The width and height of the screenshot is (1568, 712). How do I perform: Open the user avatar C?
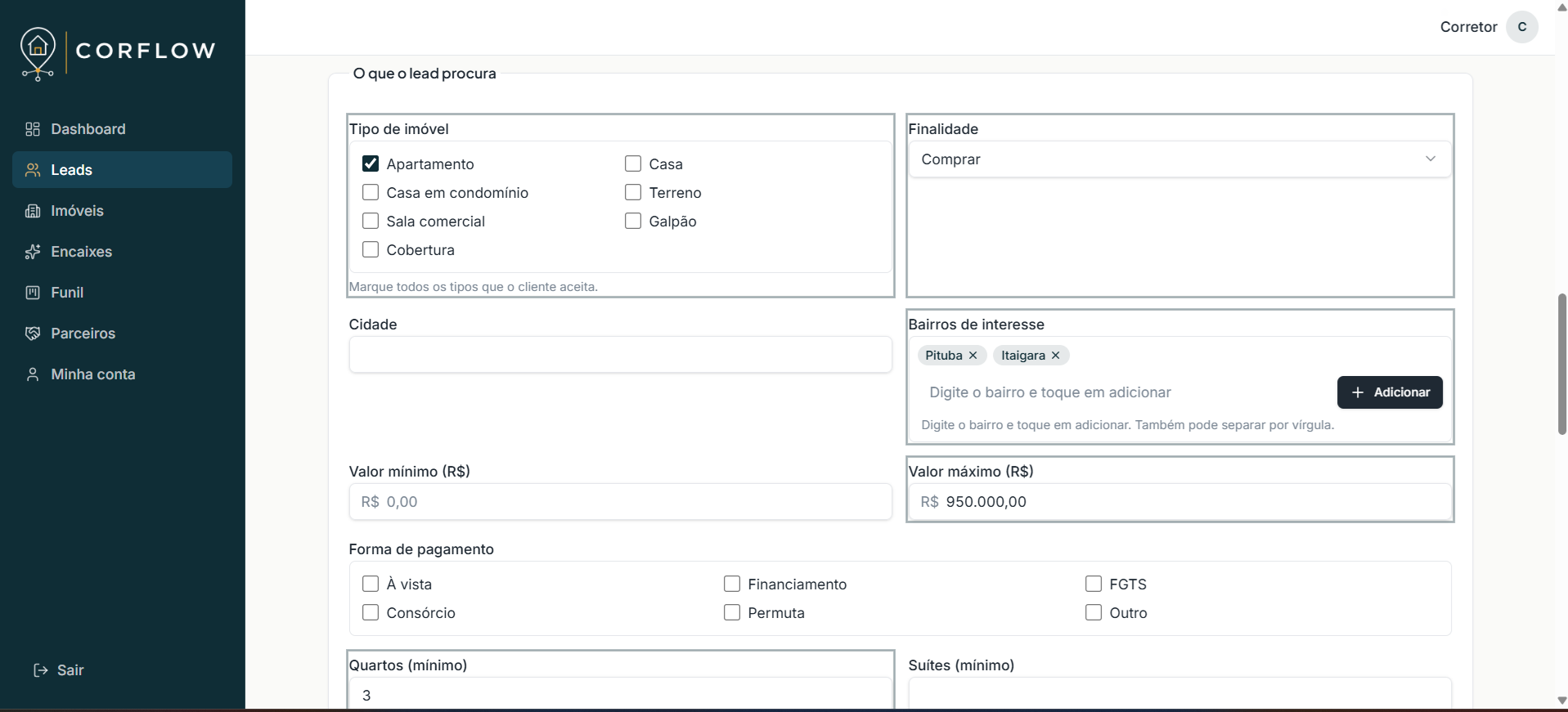pyautogui.click(x=1522, y=27)
